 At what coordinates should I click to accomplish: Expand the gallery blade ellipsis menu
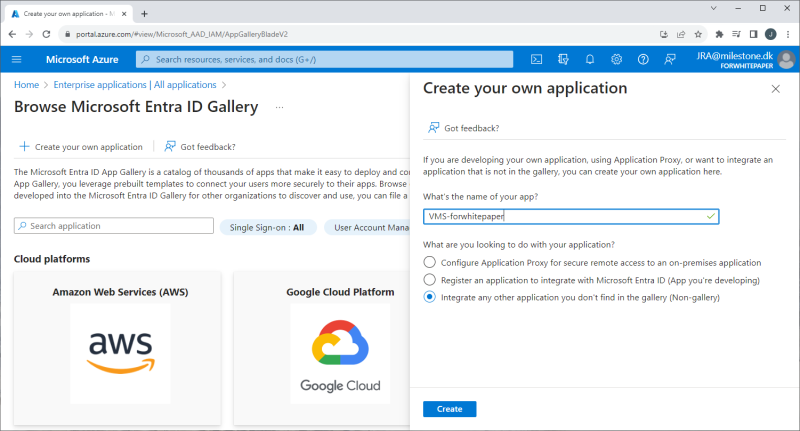pos(280,107)
